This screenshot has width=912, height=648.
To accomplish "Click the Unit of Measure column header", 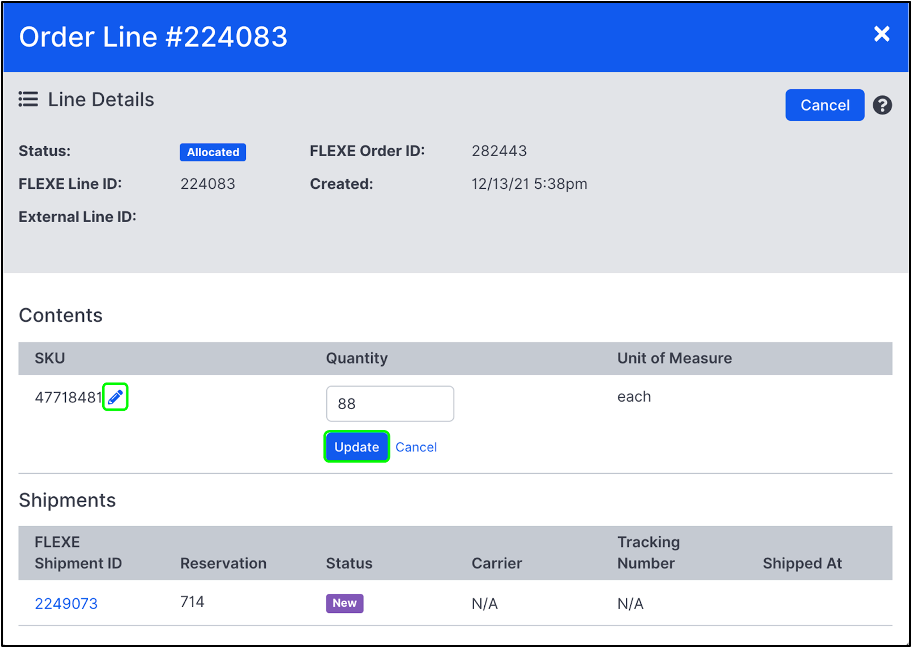I will click(675, 358).
